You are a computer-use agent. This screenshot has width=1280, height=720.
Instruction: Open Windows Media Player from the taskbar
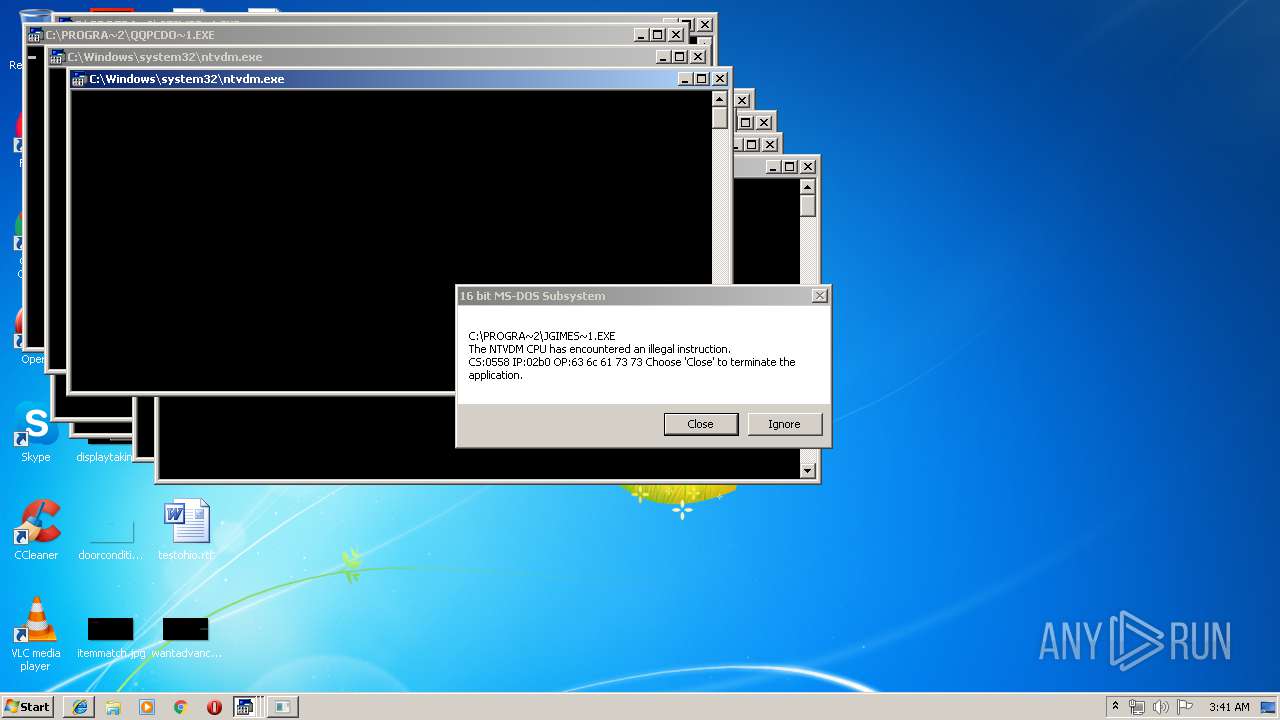pyautogui.click(x=147, y=707)
